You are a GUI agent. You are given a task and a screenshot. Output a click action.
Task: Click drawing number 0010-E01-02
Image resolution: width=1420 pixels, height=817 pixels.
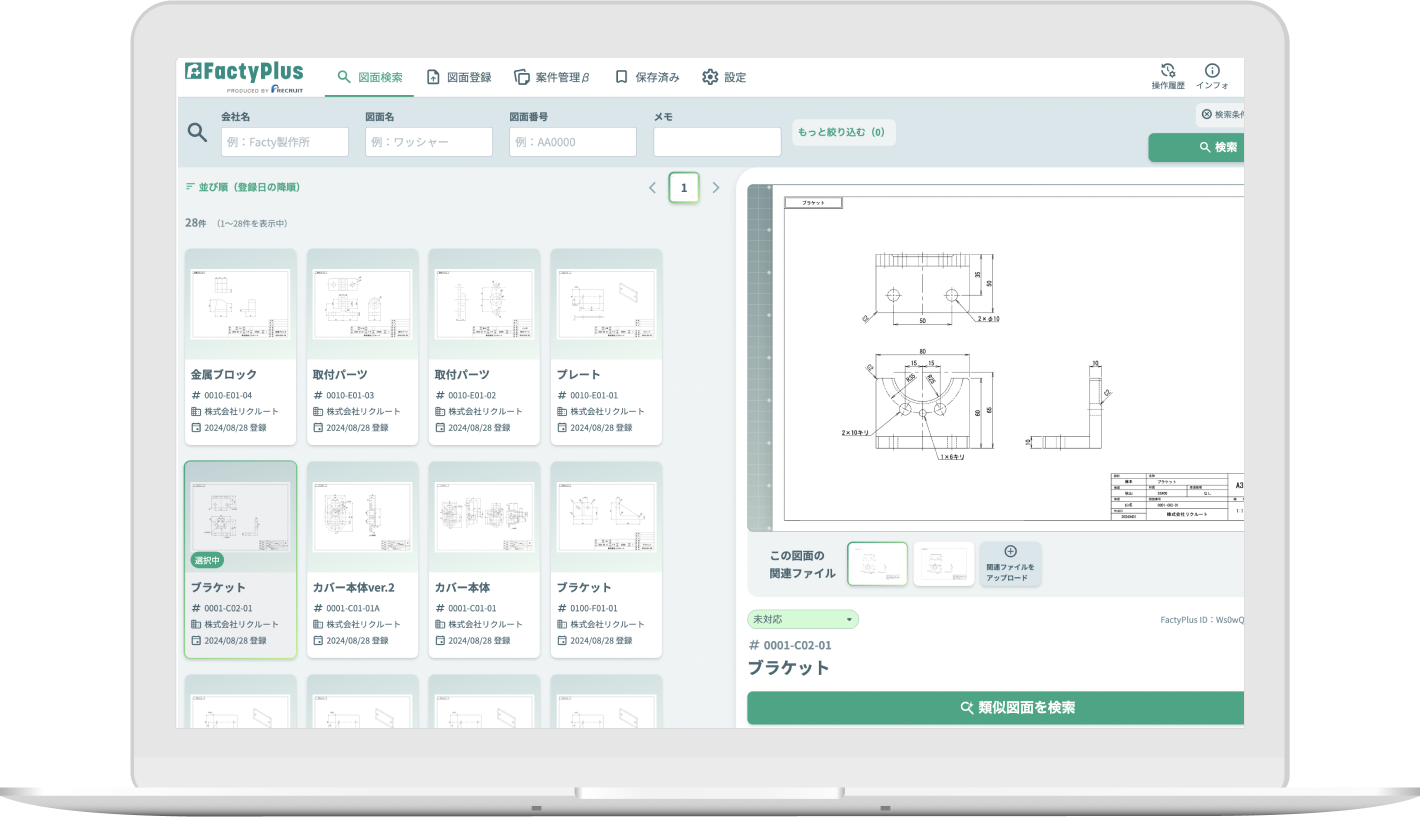[472, 395]
